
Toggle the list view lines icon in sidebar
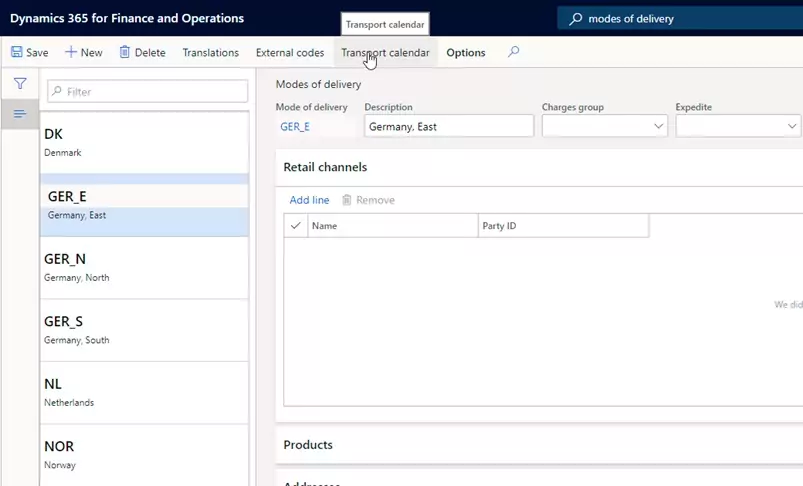(x=20, y=113)
